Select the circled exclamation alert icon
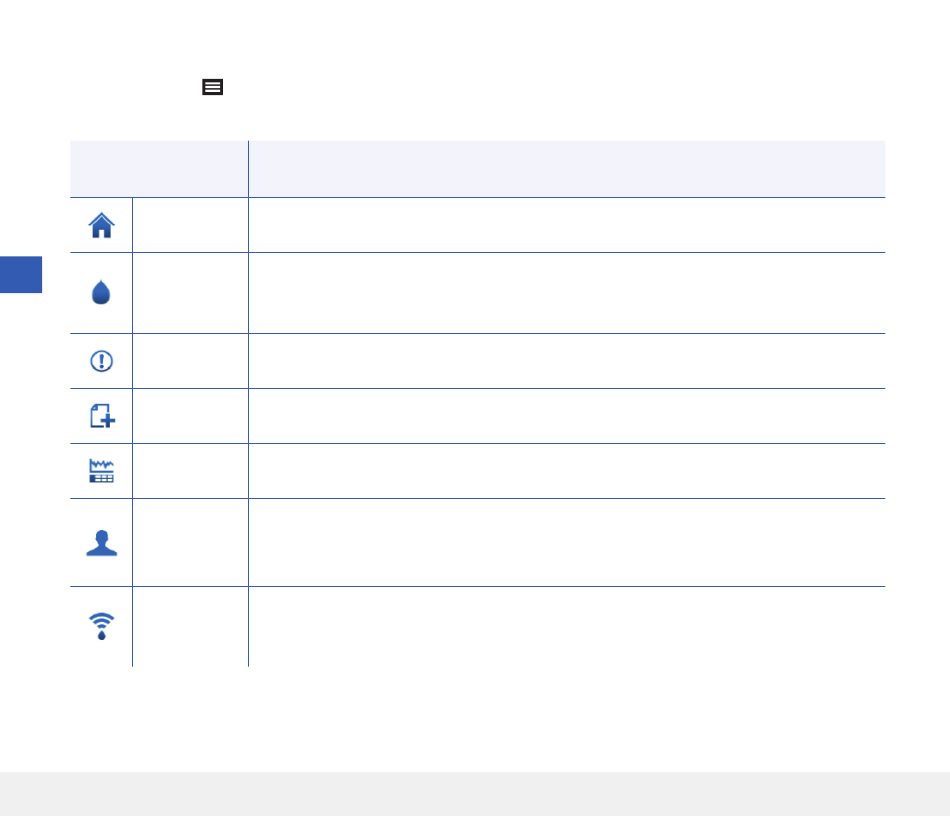This screenshot has height=816, width=950. pyautogui.click(x=101, y=361)
